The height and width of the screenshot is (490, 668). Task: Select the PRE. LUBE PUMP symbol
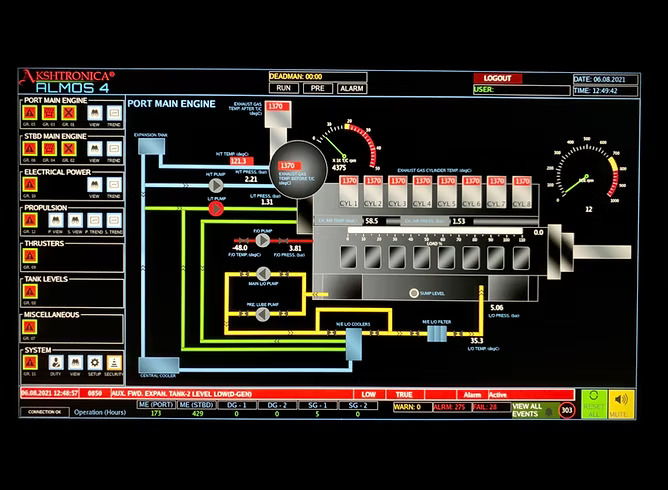point(263,314)
